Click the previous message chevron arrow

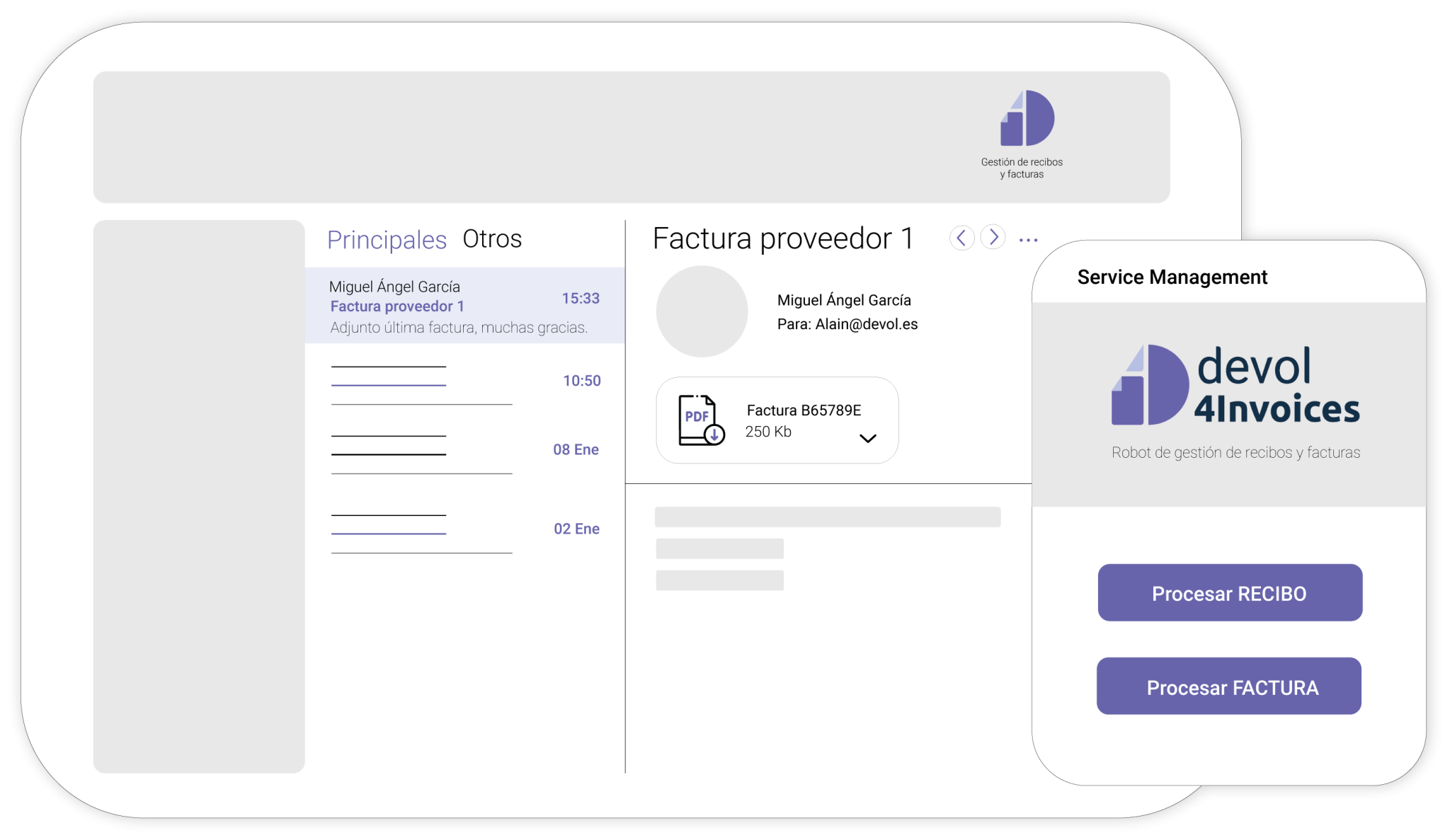pyautogui.click(x=961, y=238)
